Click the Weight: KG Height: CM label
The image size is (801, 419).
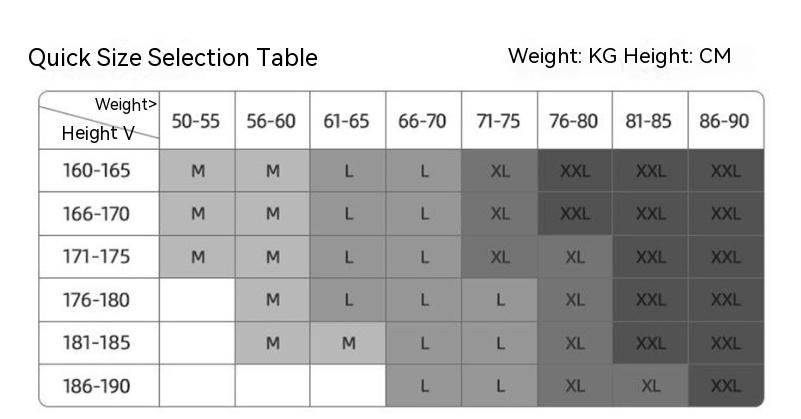(x=619, y=56)
